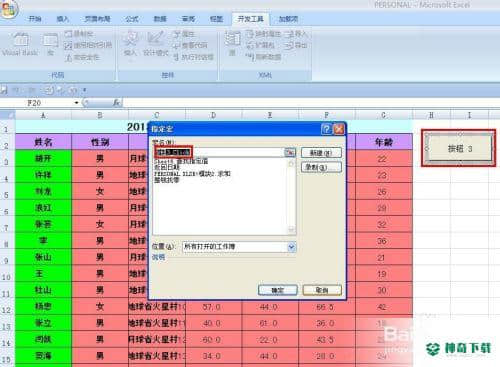
Task: Click the 姓名 header cell
Action: click(43, 142)
